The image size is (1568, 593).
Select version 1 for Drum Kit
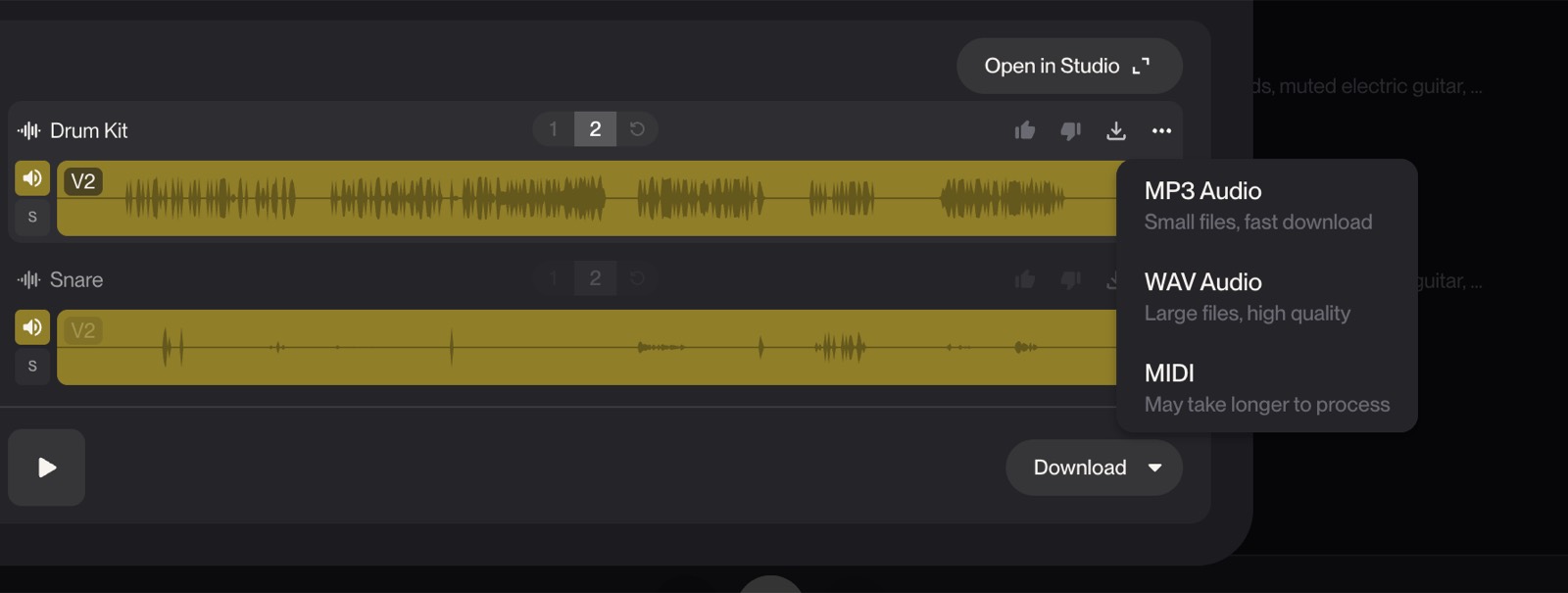click(x=553, y=129)
